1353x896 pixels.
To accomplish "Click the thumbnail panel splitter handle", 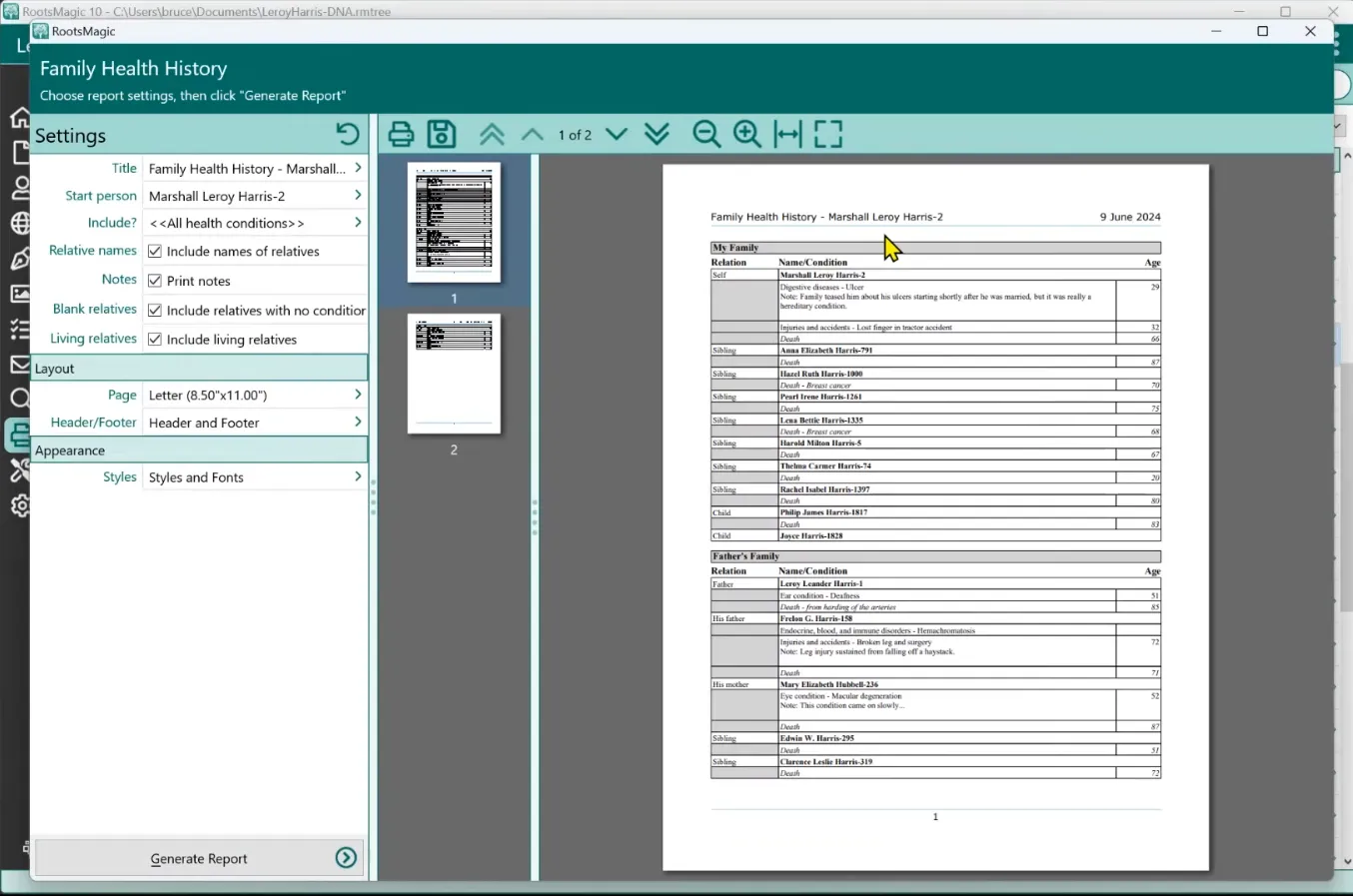I will point(535,517).
